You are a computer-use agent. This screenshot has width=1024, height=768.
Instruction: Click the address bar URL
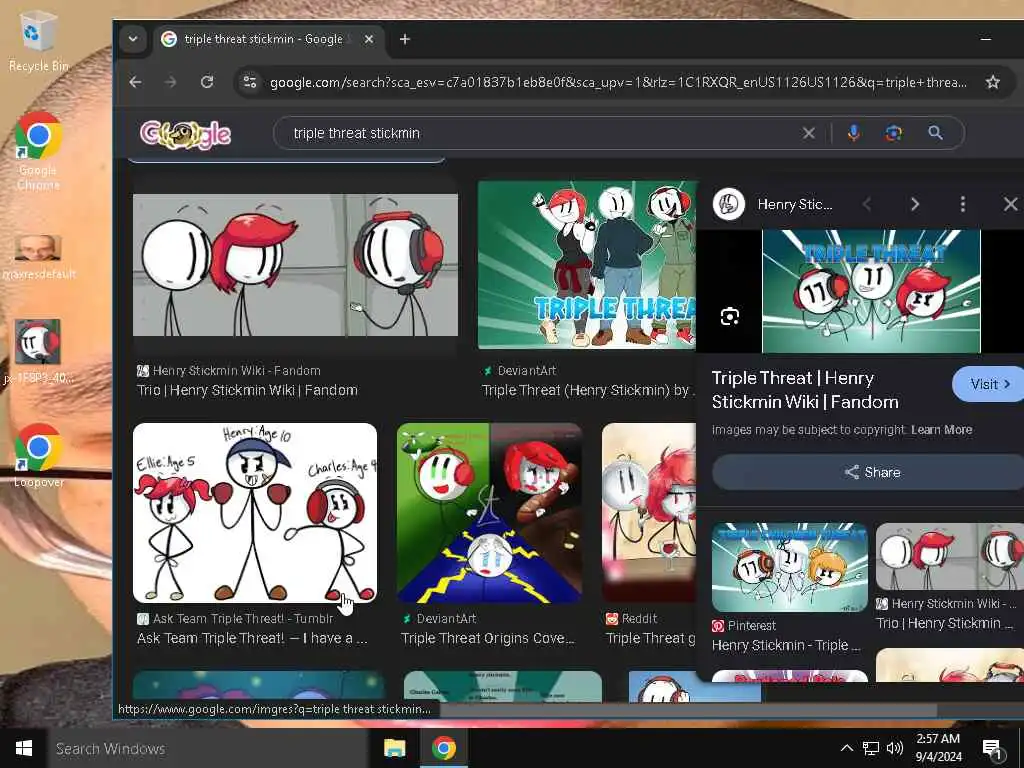click(618, 82)
